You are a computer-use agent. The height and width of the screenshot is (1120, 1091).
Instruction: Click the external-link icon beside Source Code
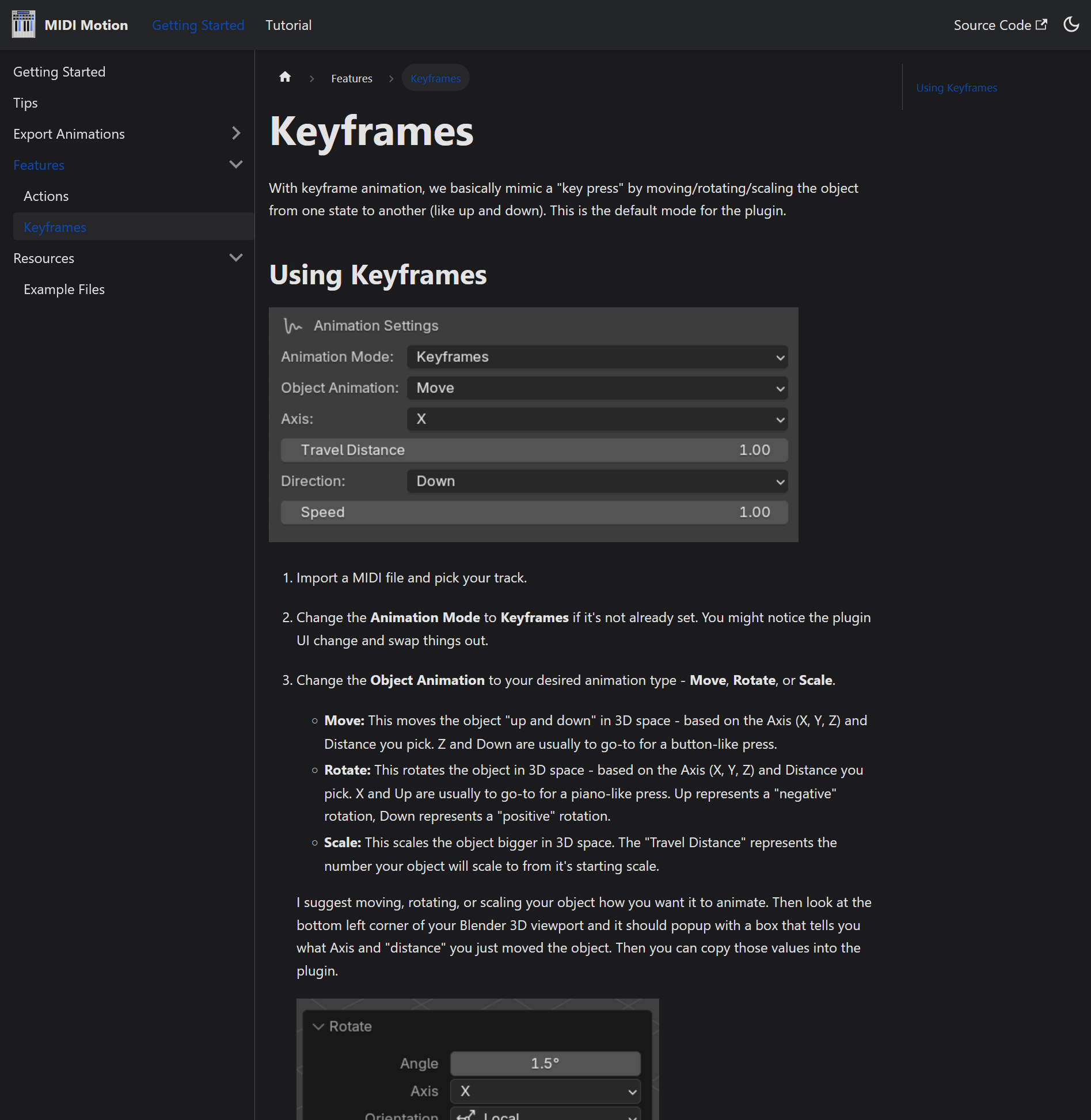tap(1041, 24)
